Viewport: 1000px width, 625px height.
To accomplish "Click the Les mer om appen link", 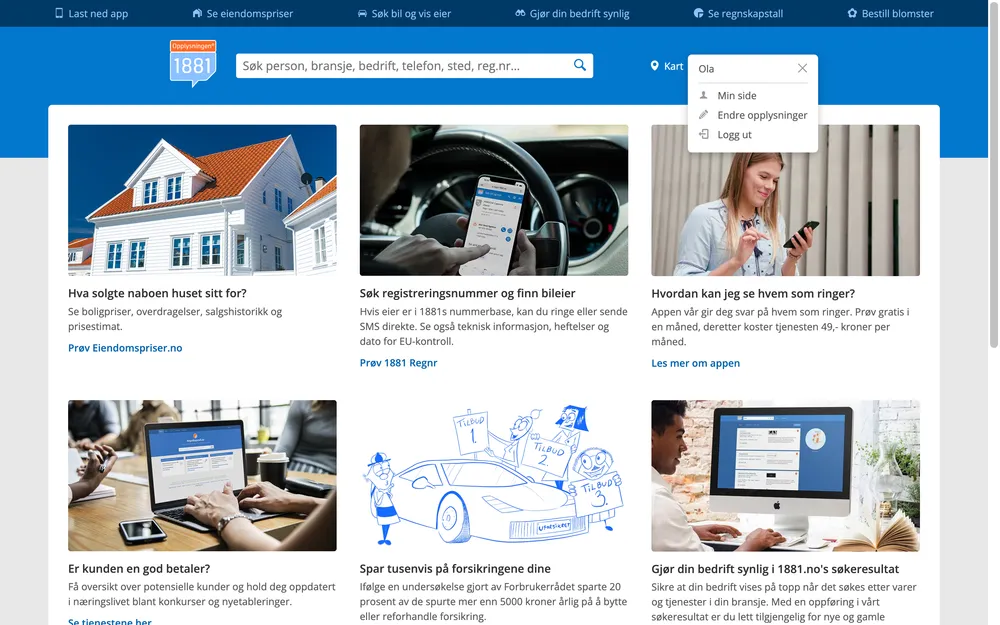I will pyautogui.click(x=695, y=363).
